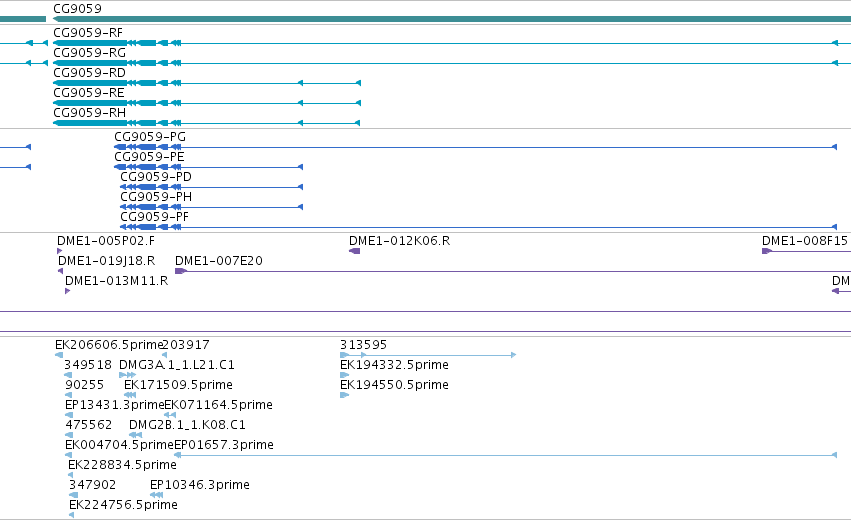The image size is (851, 520).
Task: Select the DME1-008F15 clone label
Action: coord(805,241)
